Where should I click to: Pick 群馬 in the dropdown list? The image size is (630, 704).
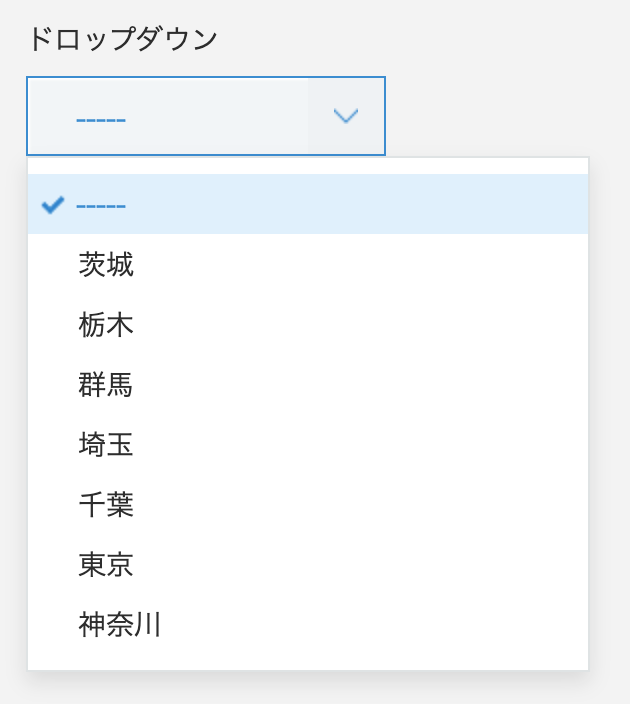pos(106,385)
